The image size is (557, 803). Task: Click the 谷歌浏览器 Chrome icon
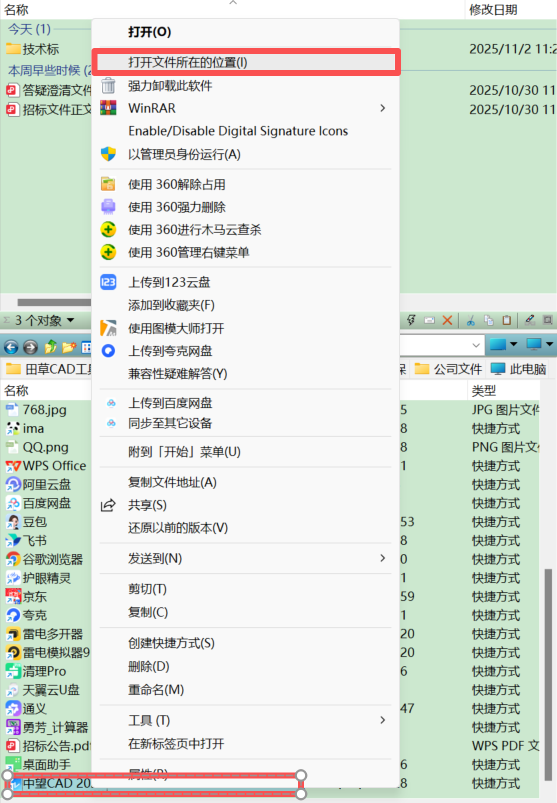tap(13, 559)
